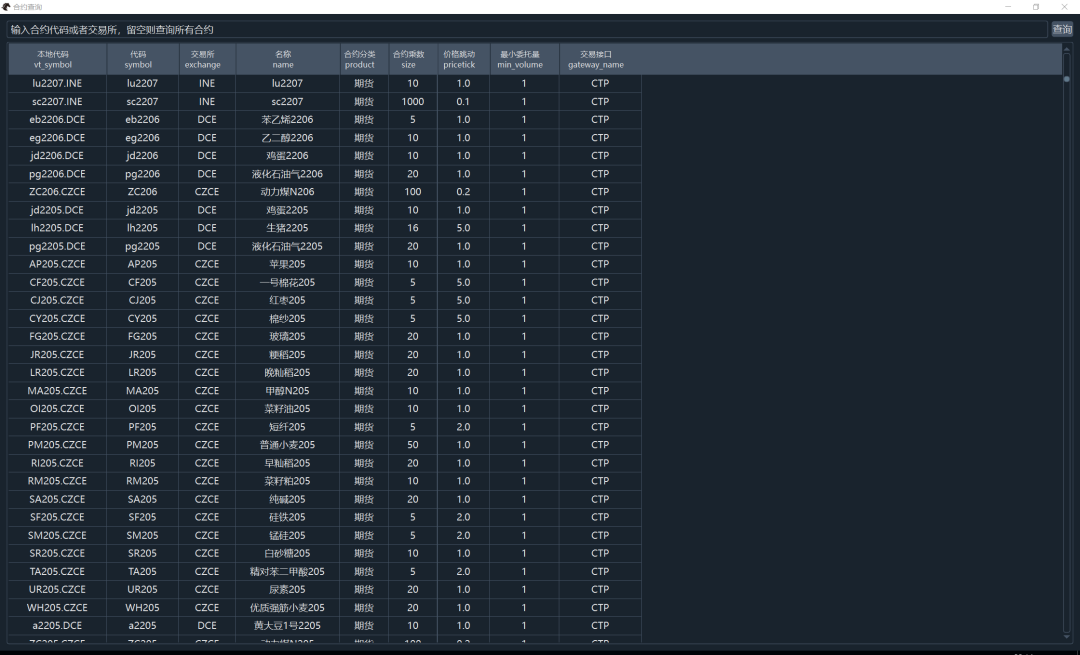Select cell pg2206.DCE

pos(57,174)
